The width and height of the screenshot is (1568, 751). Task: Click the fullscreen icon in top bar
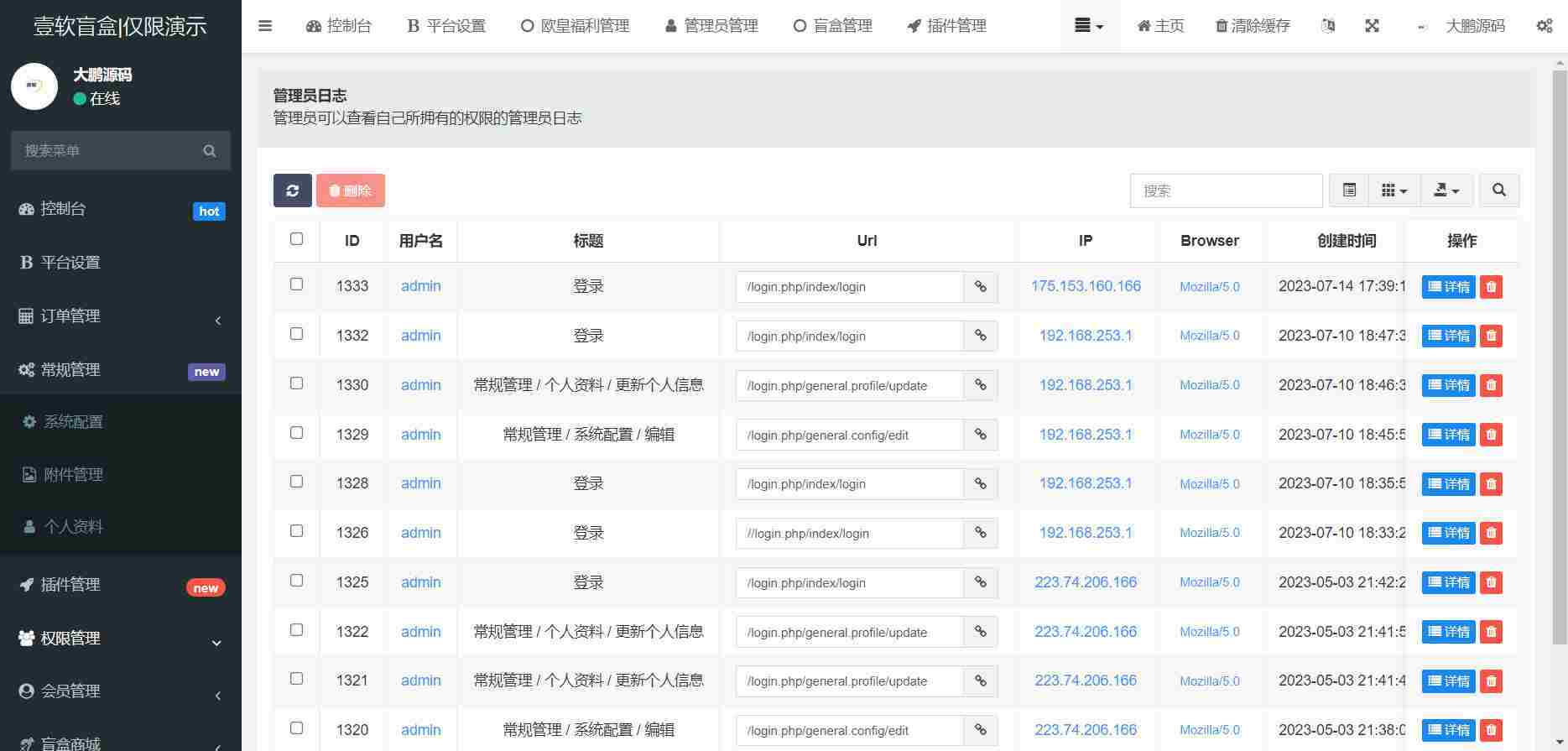1372,26
